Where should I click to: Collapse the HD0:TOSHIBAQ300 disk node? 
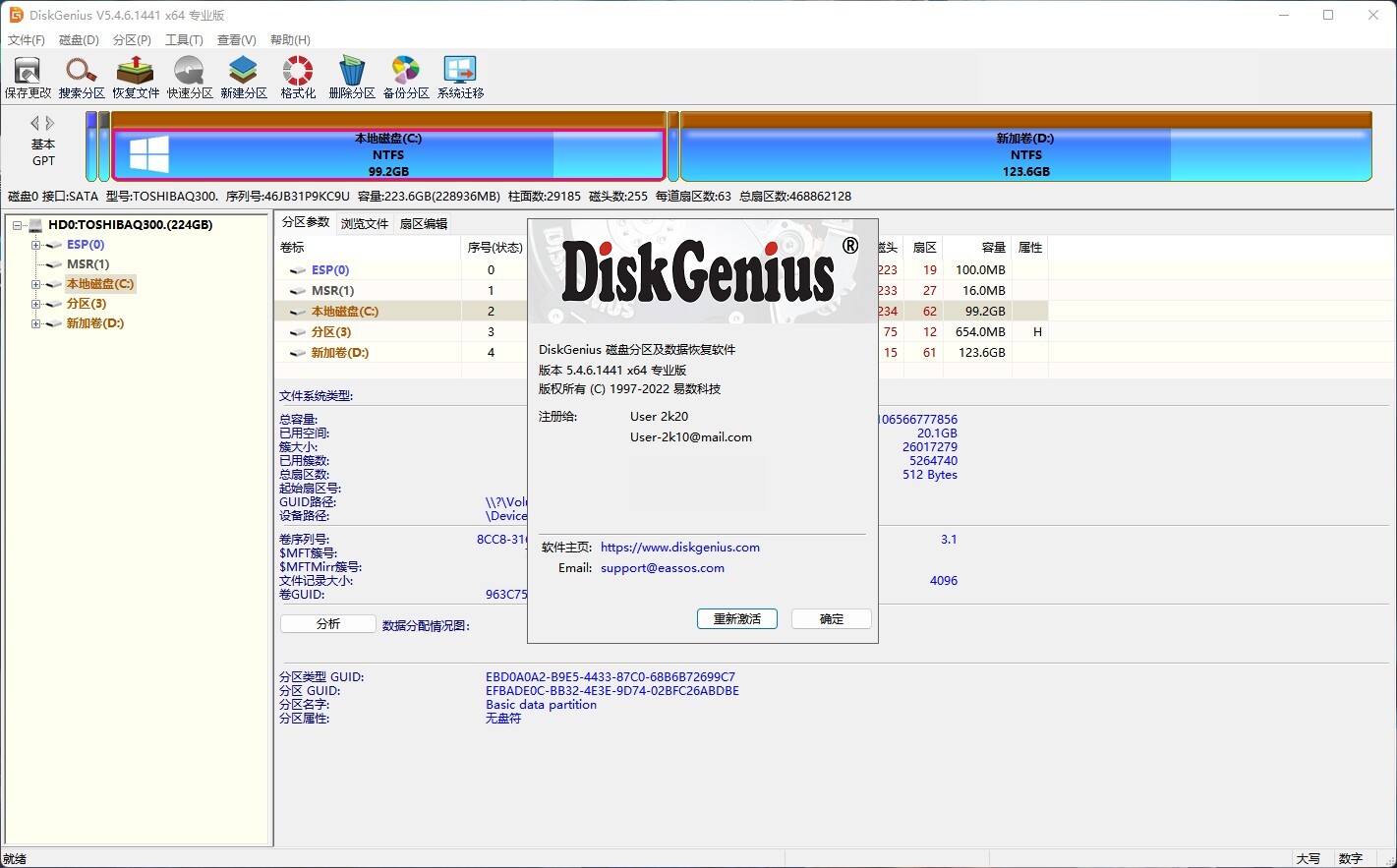17,225
